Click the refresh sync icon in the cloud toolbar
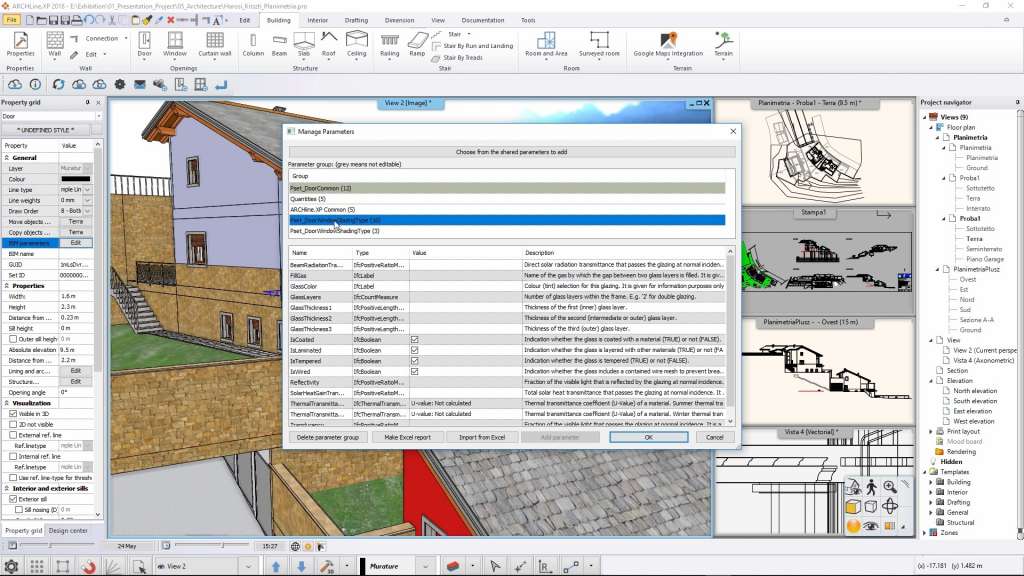 pos(58,84)
